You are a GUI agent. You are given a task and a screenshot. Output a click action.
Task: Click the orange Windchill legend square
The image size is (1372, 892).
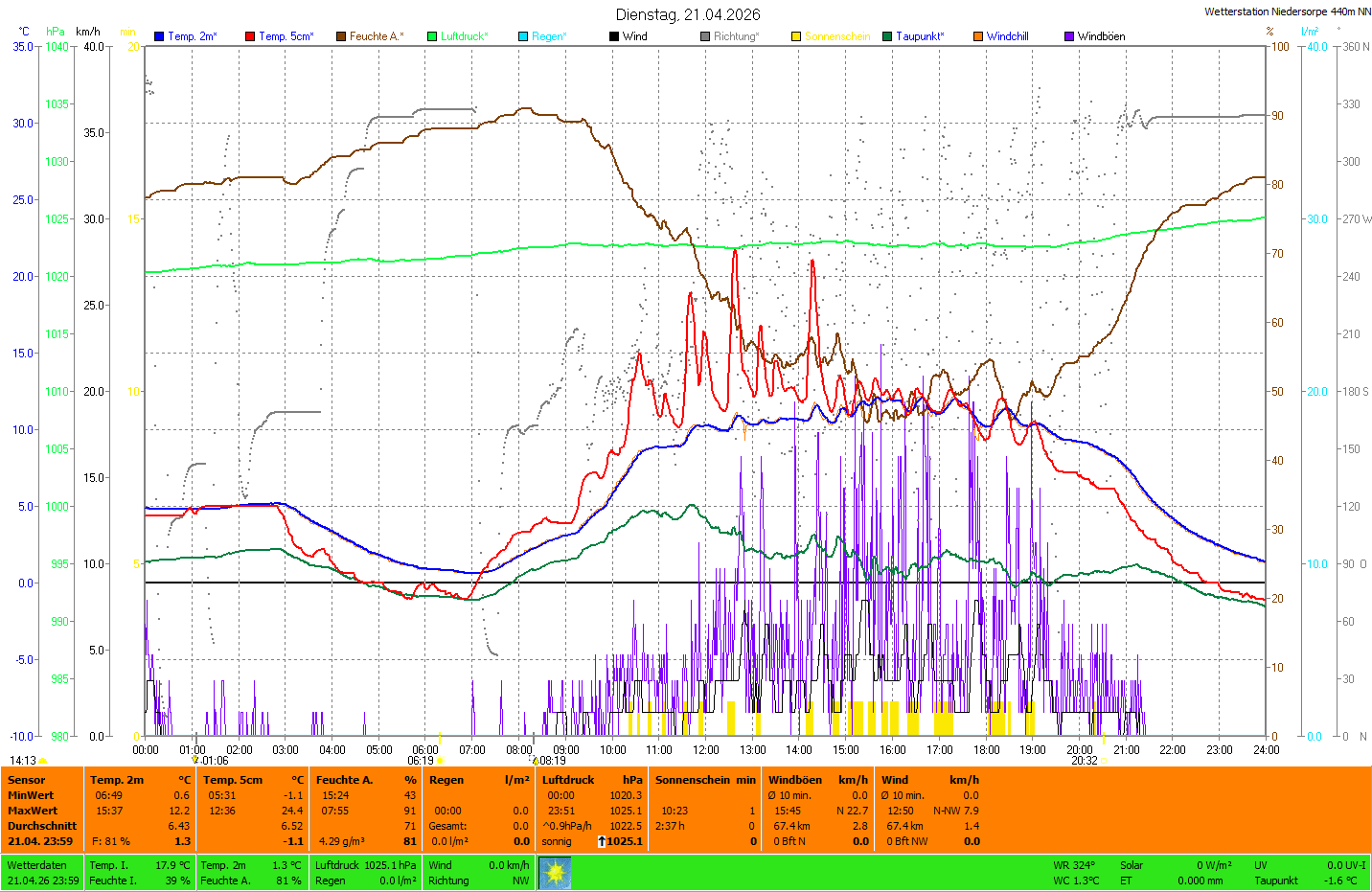tap(978, 36)
